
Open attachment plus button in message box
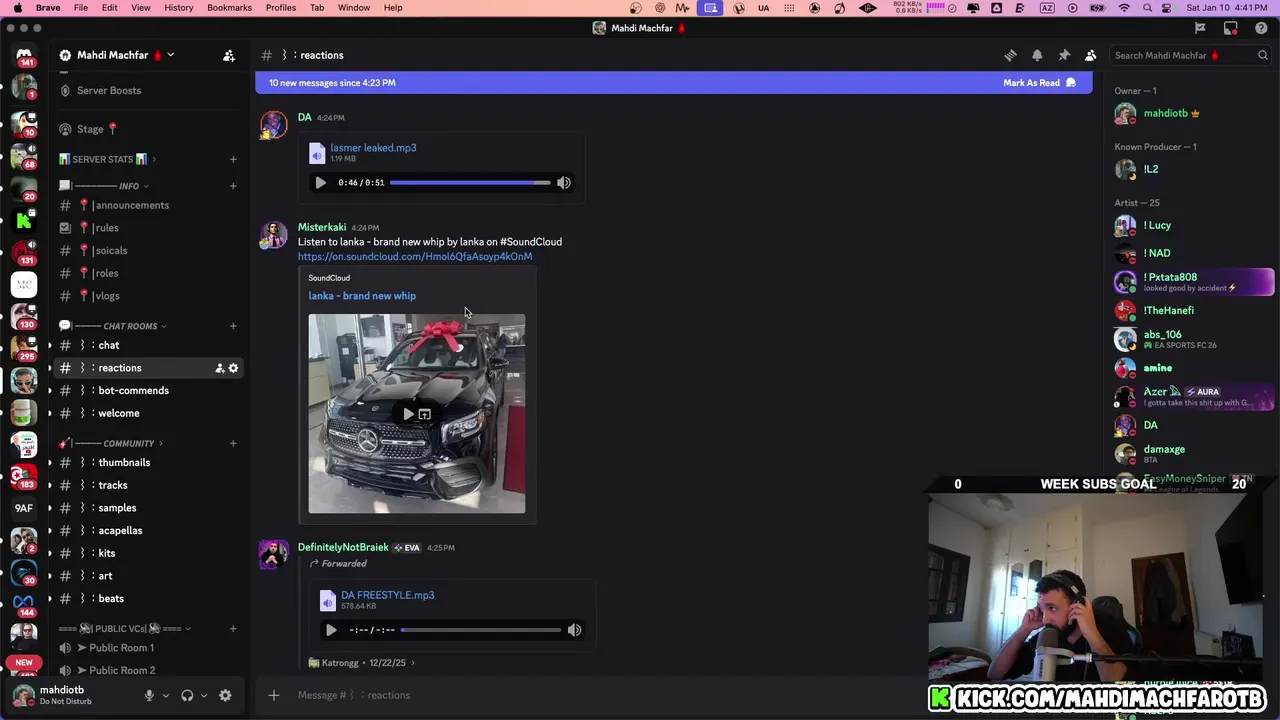274,695
